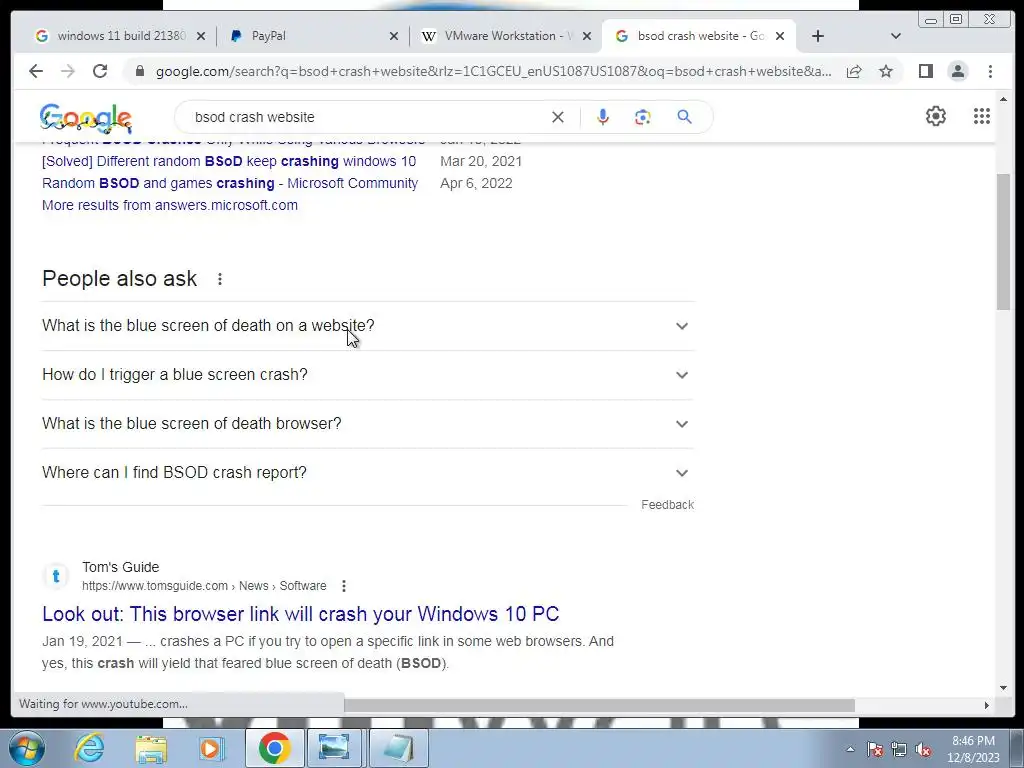Open Look out browser link crash article
The image size is (1024, 768).
pyautogui.click(x=300, y=614)
